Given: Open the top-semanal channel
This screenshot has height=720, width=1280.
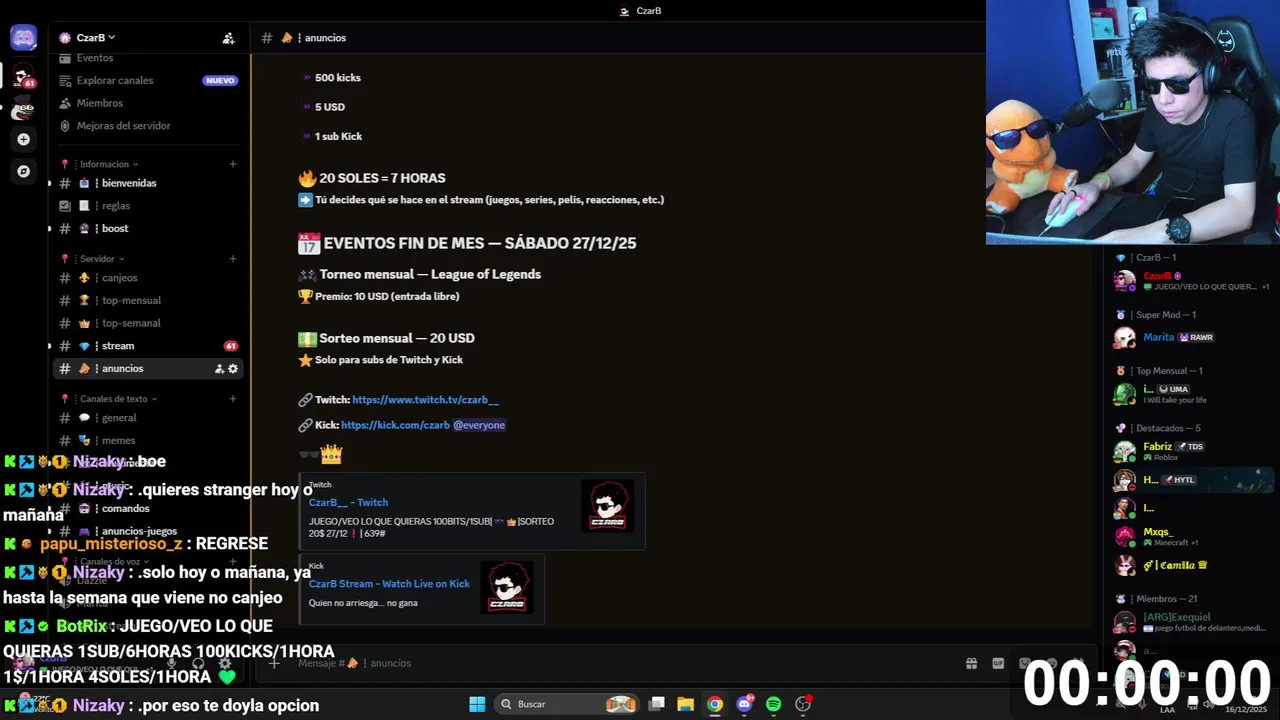Looking at the screenshot, I should click(150, 323).
